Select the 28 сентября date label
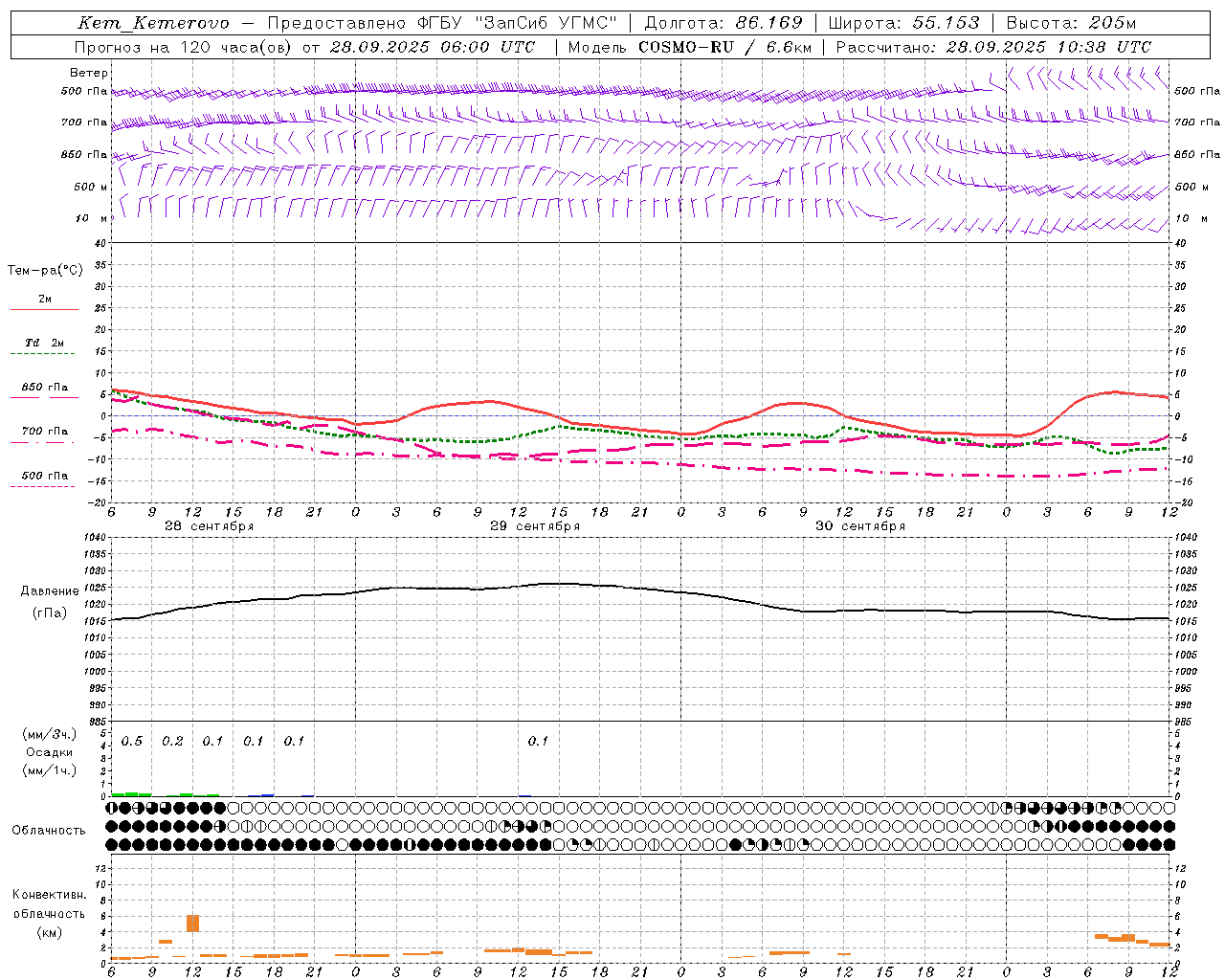Screen dimensions: 1225x980 coord(209,526)
